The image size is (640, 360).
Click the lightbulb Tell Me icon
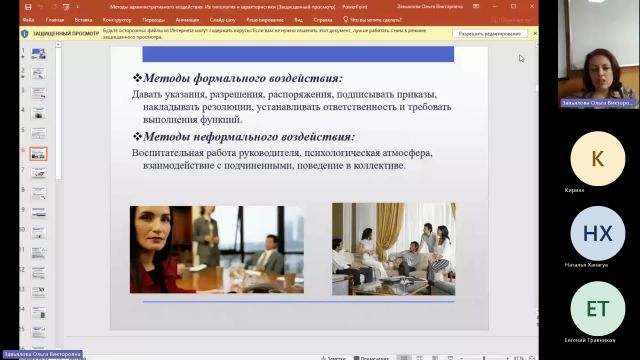(345, 19)
